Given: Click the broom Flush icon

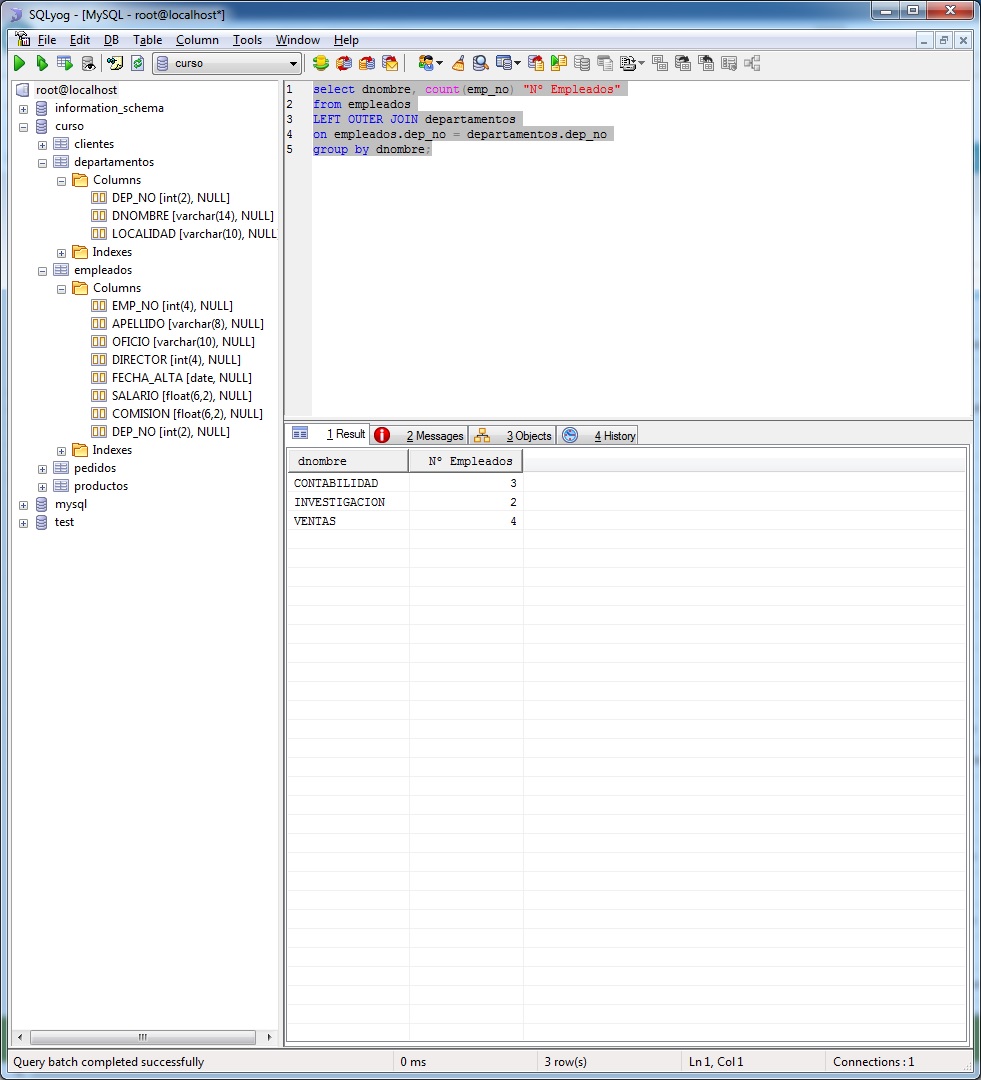Looking at the screenshot, I should pos(458,63).
